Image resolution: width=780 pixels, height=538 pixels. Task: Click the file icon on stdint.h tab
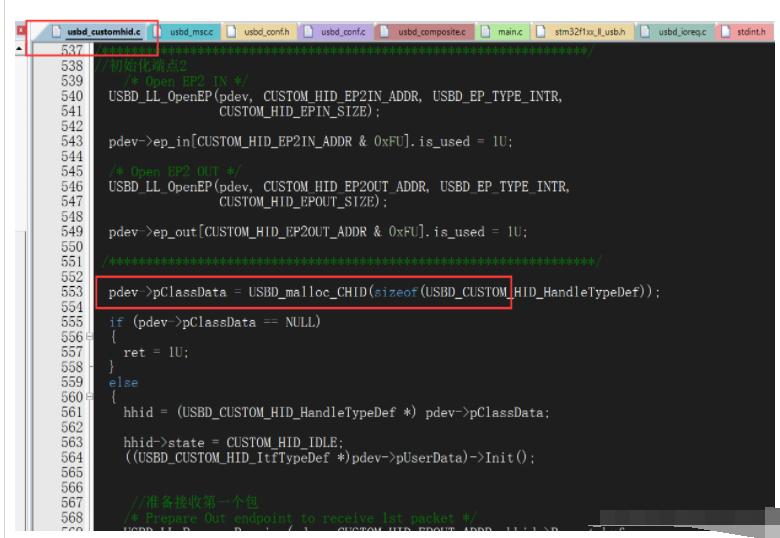(x=726, y=31)
